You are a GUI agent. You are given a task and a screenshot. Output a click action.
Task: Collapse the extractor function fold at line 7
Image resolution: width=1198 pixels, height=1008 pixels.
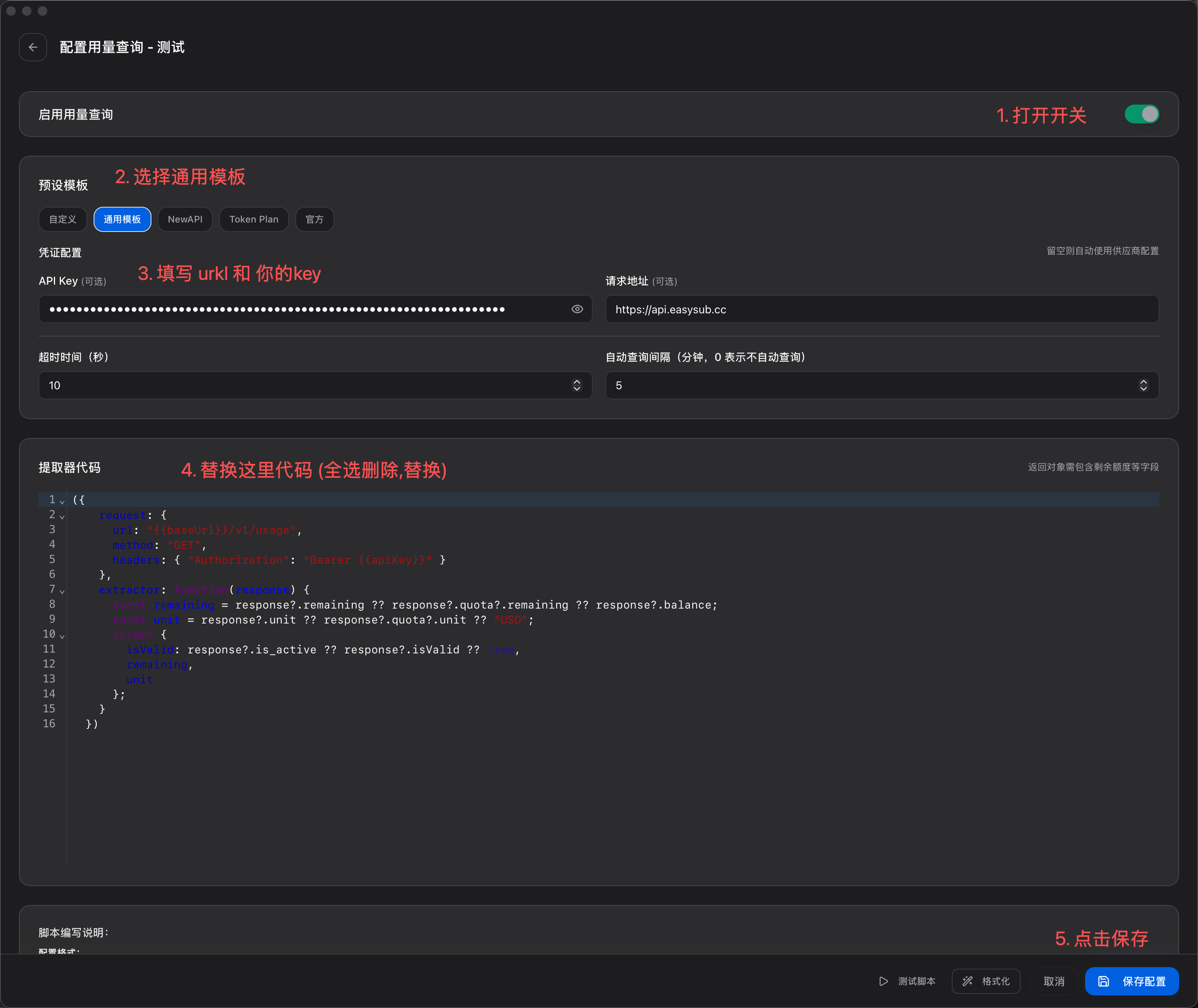[62, 591]
